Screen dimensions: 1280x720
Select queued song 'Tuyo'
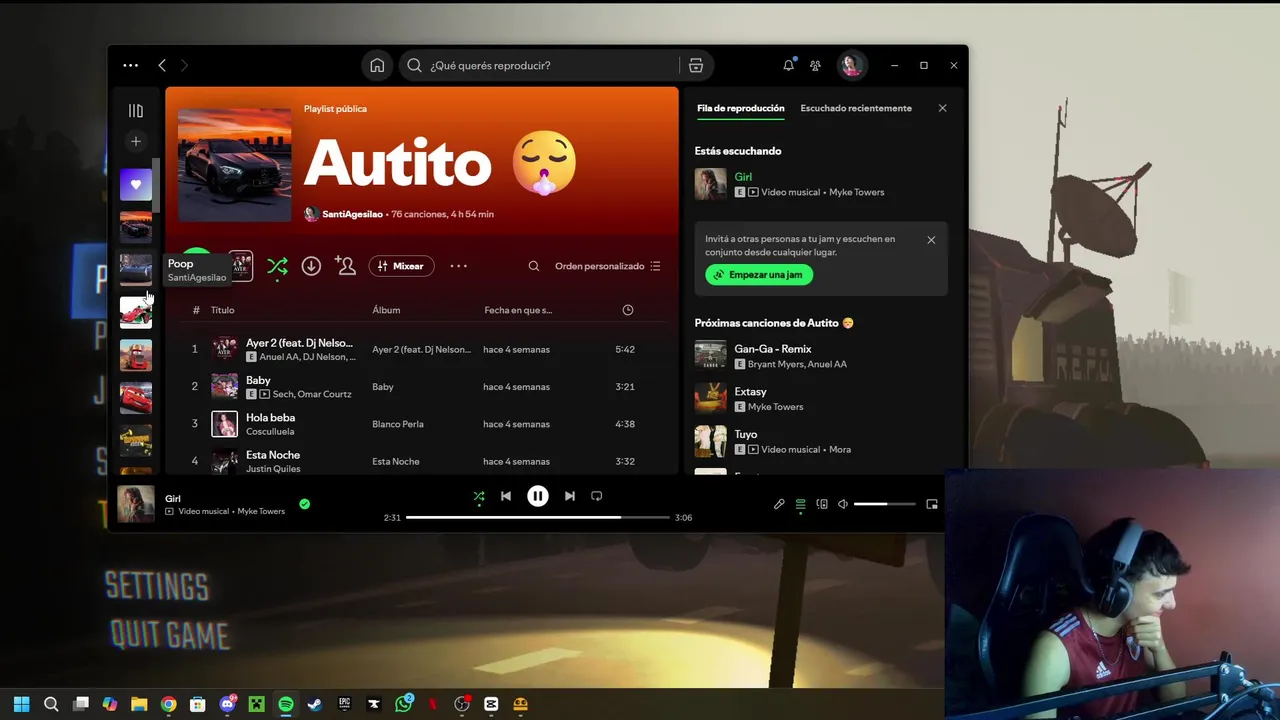pos(820,441)
